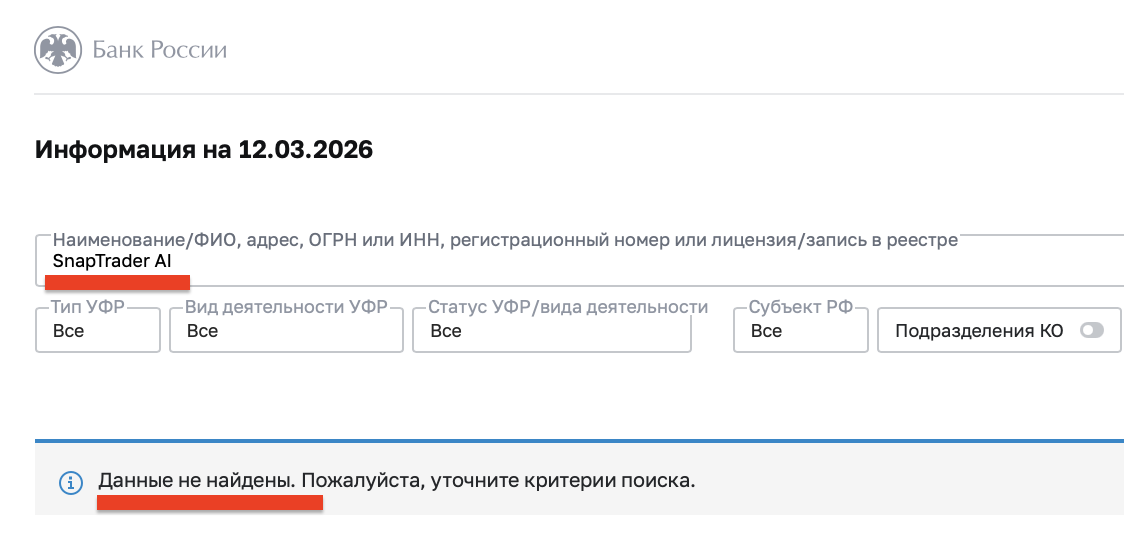Click the info icon in the notice bar

(x=70, y=482)
